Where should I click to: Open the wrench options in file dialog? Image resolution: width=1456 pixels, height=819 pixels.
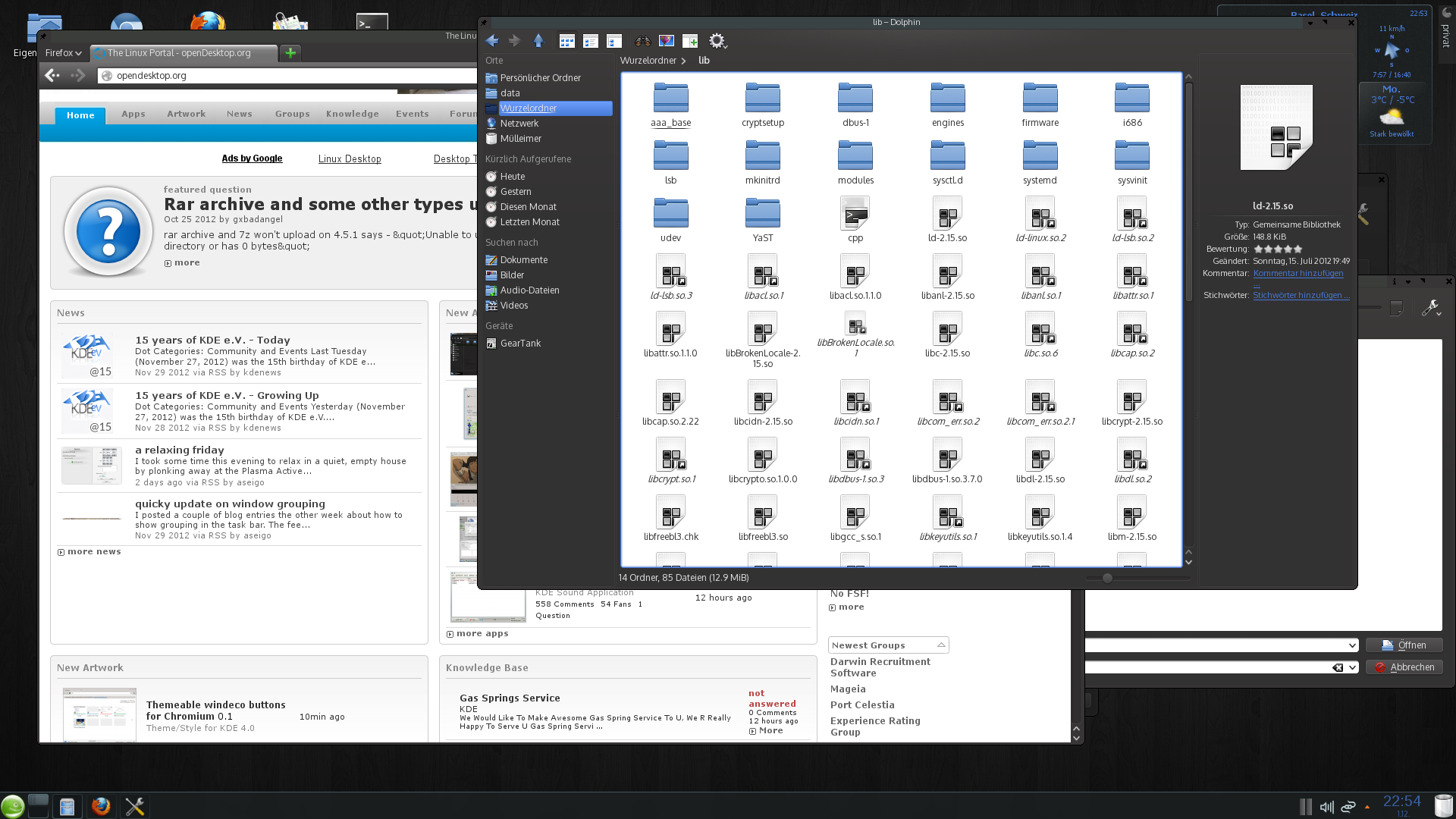[x=1431, y=308]
